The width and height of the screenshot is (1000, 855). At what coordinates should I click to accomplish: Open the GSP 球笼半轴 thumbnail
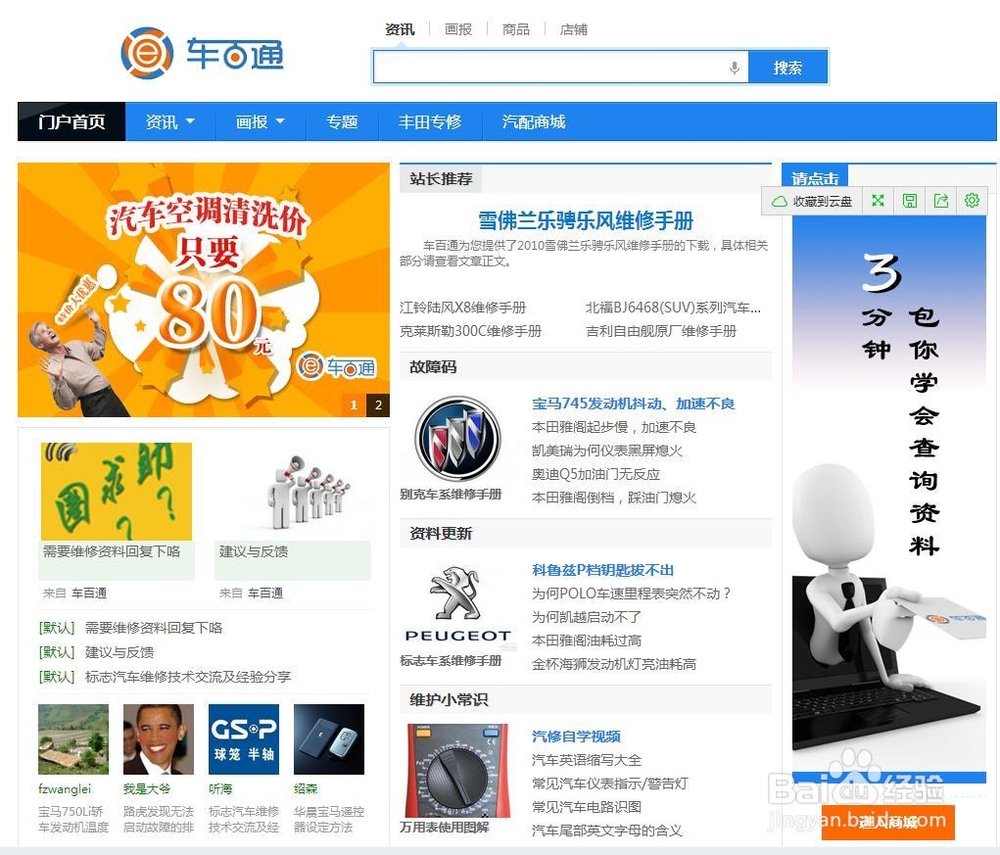[244, 739]
